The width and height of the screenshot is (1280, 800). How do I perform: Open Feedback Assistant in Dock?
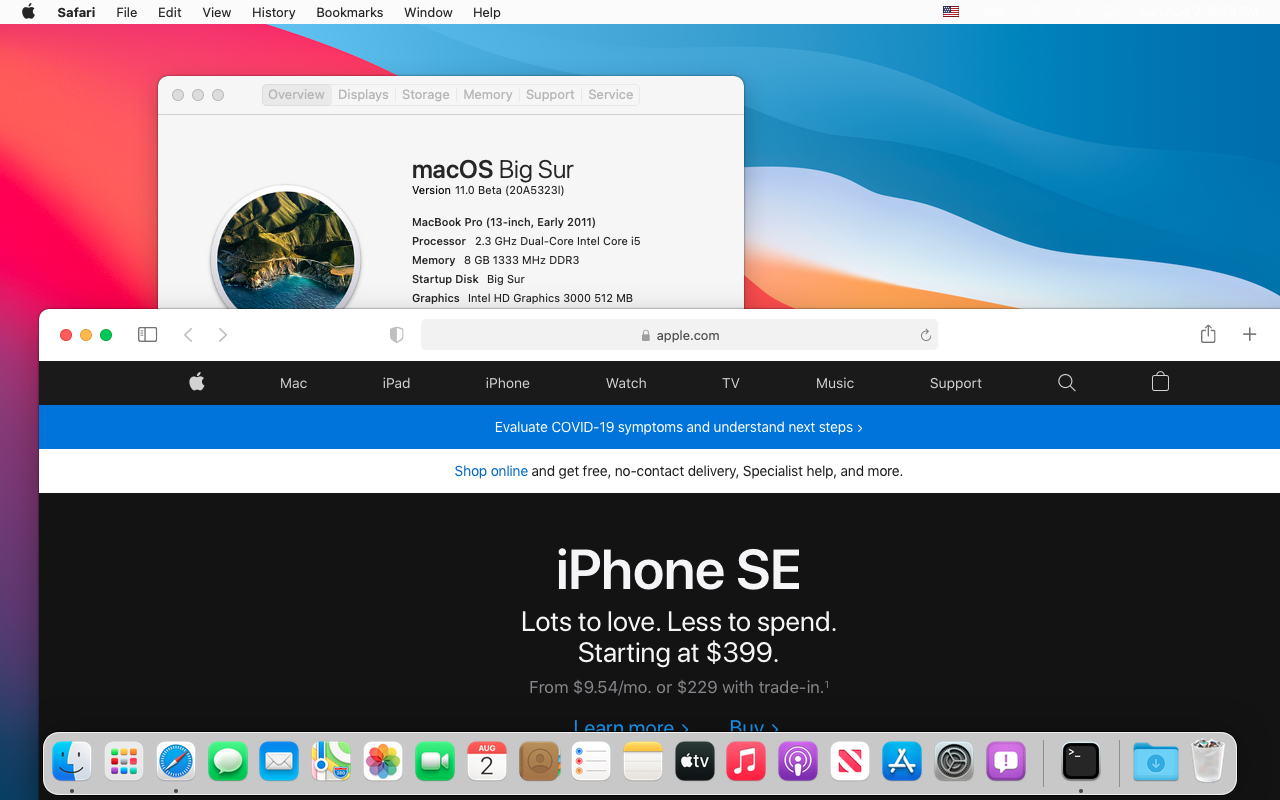click(1006, 762)
